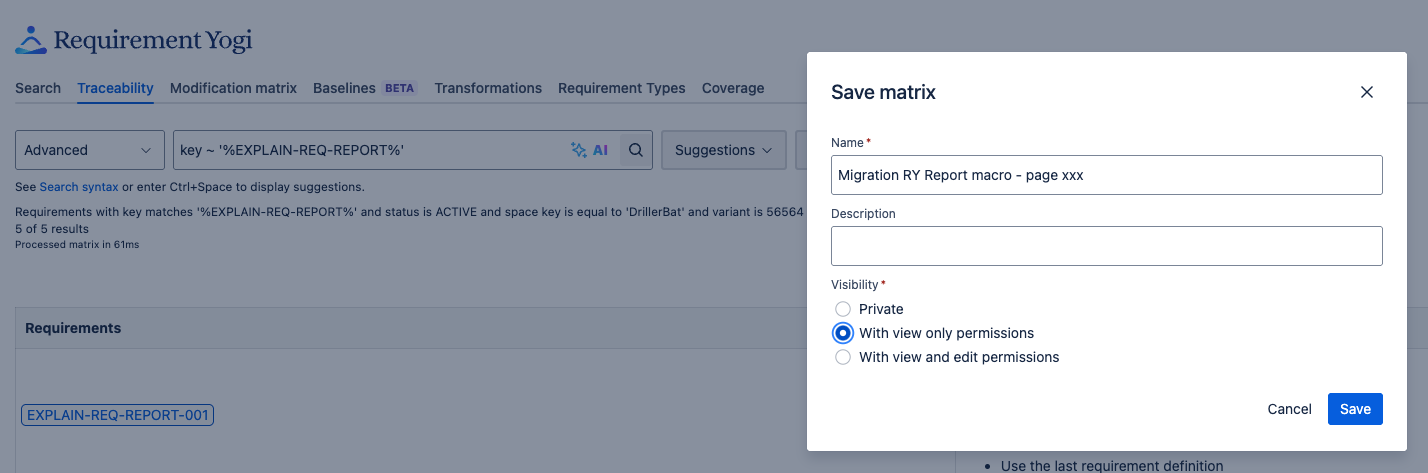Open the Transformations tab
Screen dimensions: 1428x473
pyautogui.click(x=488, y=88)
